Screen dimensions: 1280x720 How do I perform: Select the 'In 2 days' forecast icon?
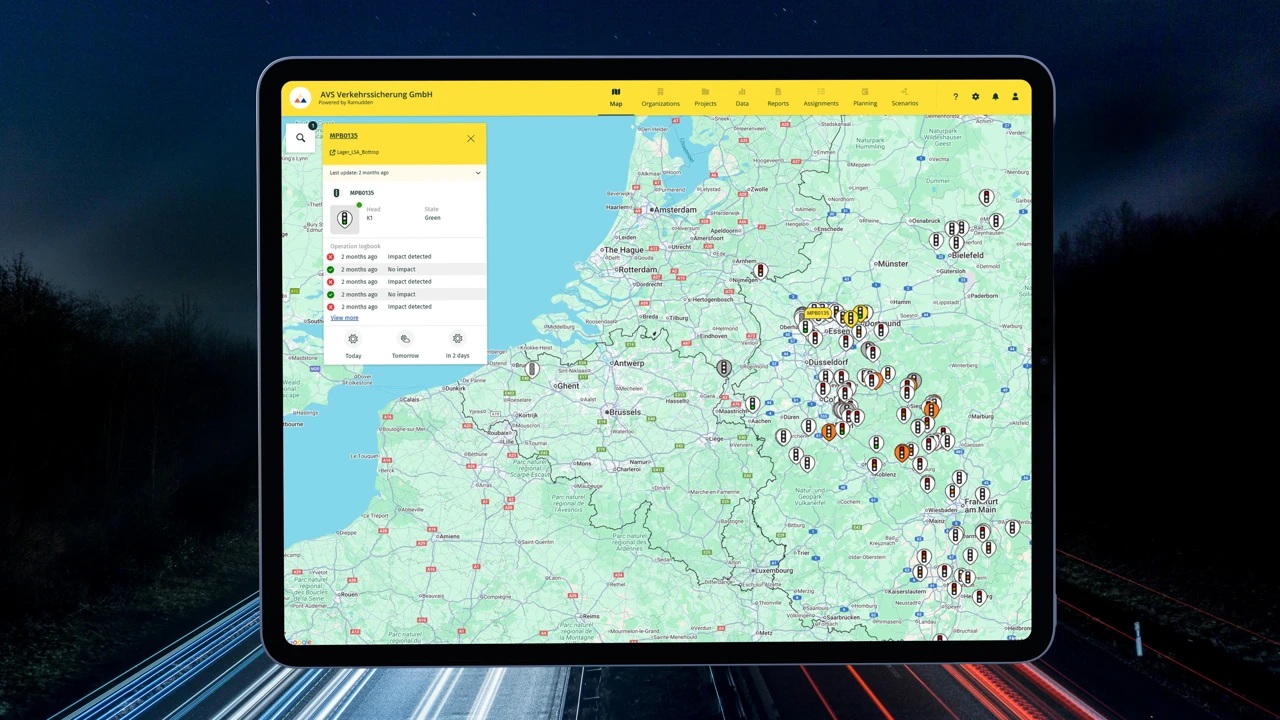tap(457, 340)
